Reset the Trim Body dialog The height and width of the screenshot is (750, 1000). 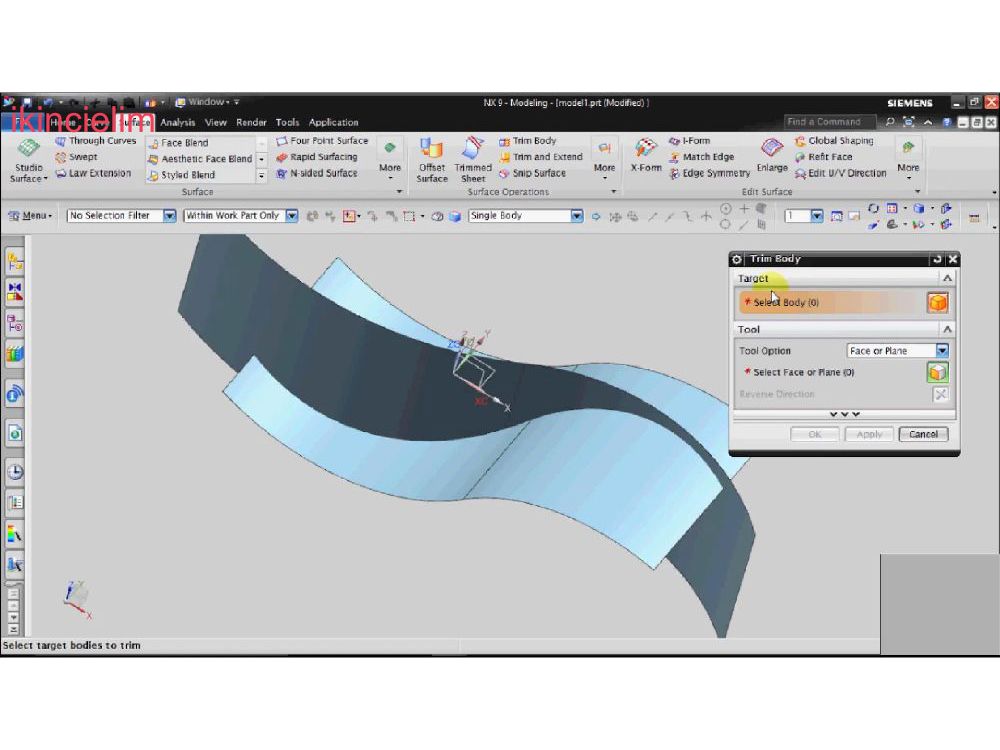click(x=937, y=259)
